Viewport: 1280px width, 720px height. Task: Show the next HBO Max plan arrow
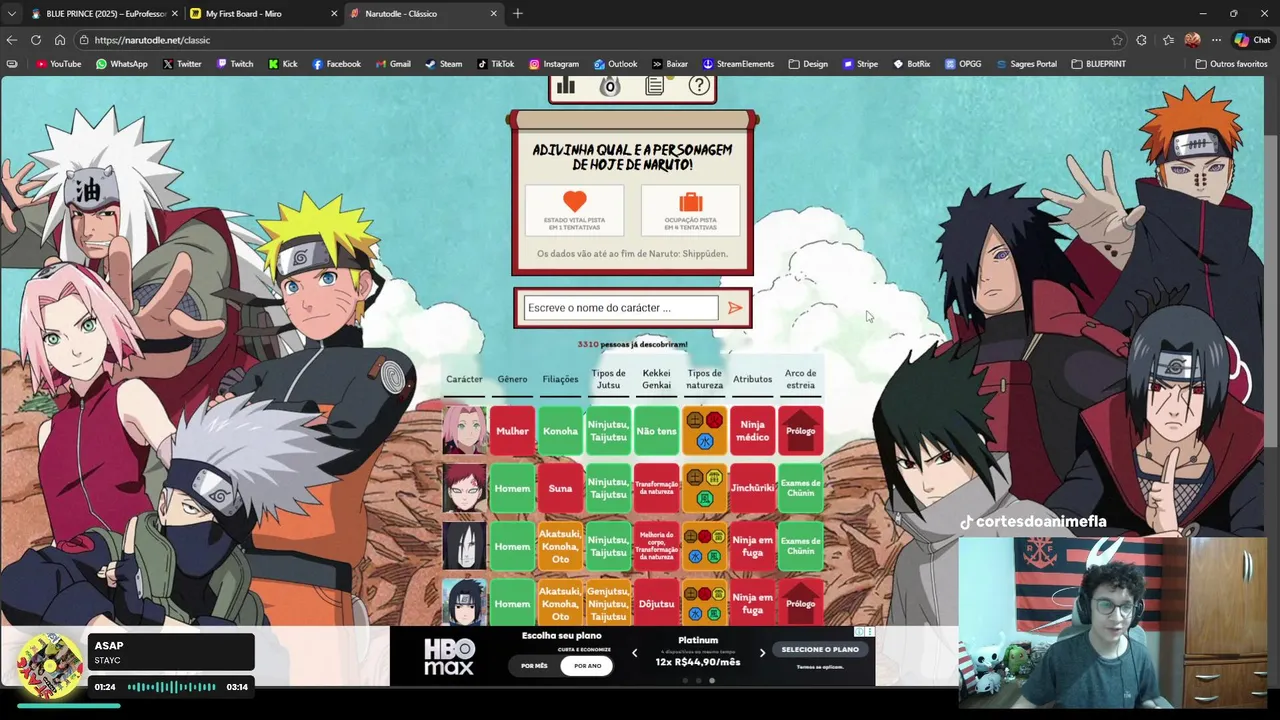pos(762,653)
